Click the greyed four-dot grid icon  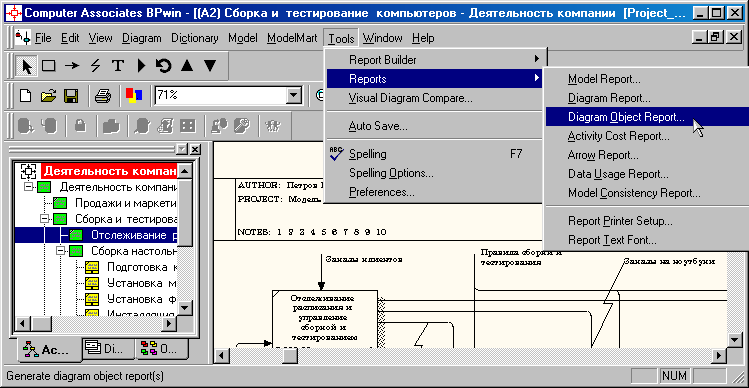click(x=187, y=126)
